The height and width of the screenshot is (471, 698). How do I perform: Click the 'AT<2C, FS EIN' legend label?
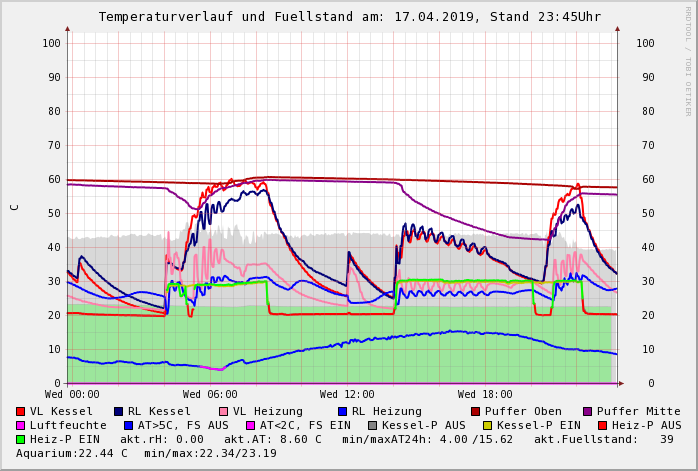point(307,425)
